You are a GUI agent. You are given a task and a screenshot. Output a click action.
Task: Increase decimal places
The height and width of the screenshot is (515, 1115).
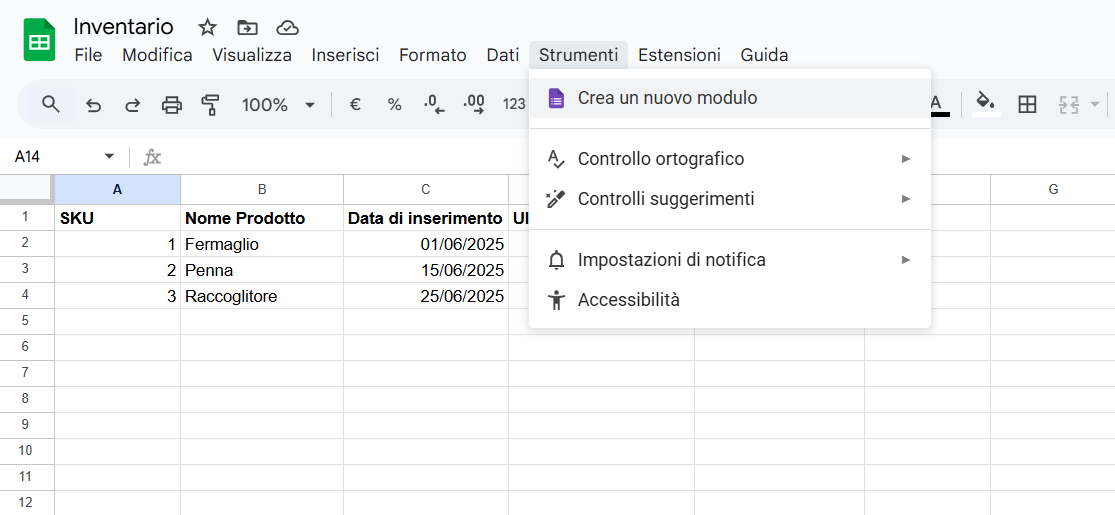474,105
